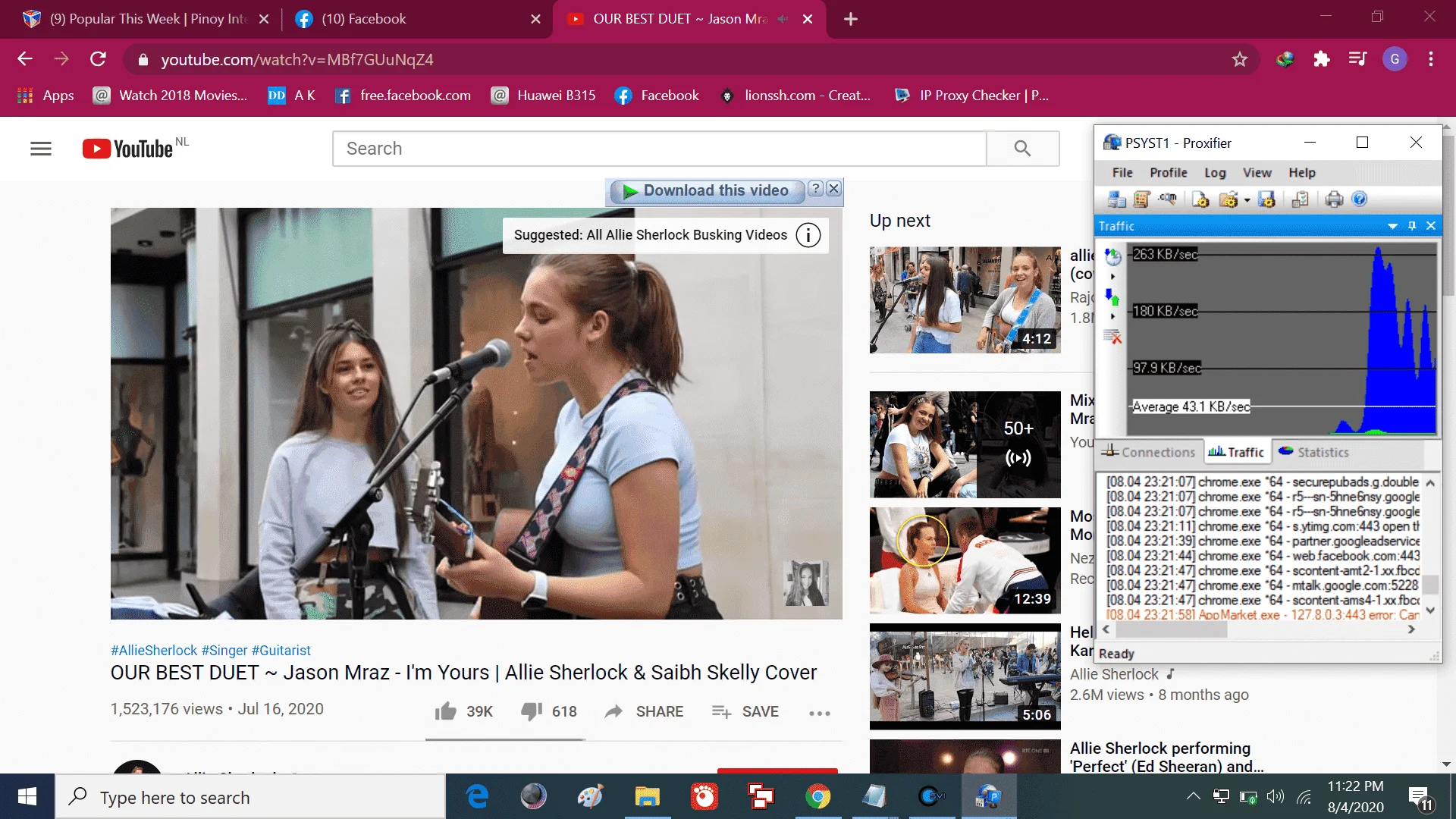Screen dimensions: 1456x819
Task: Toggle the Traffic panel pin
Action: pyautogui.click(x=1412, y=226)
